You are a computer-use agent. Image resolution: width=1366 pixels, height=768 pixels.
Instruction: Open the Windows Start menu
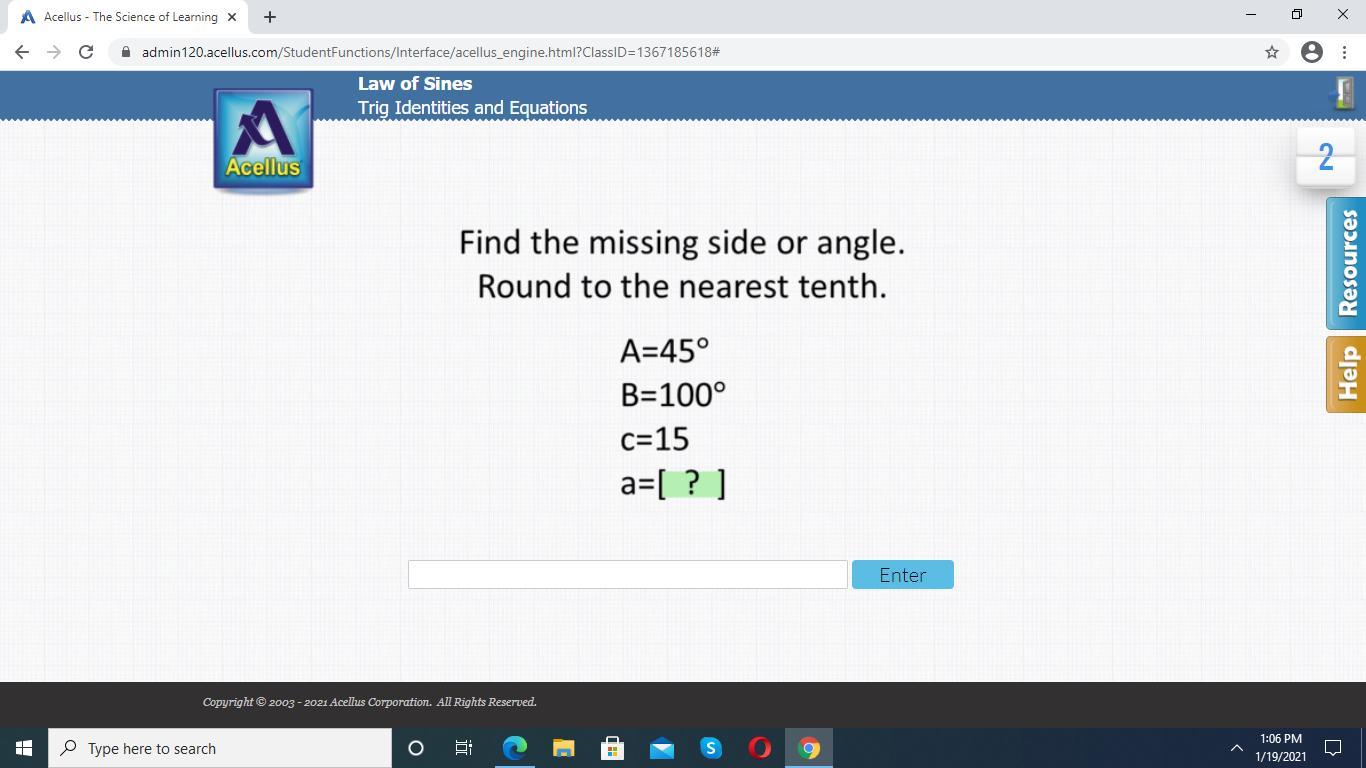pos(24,748)
